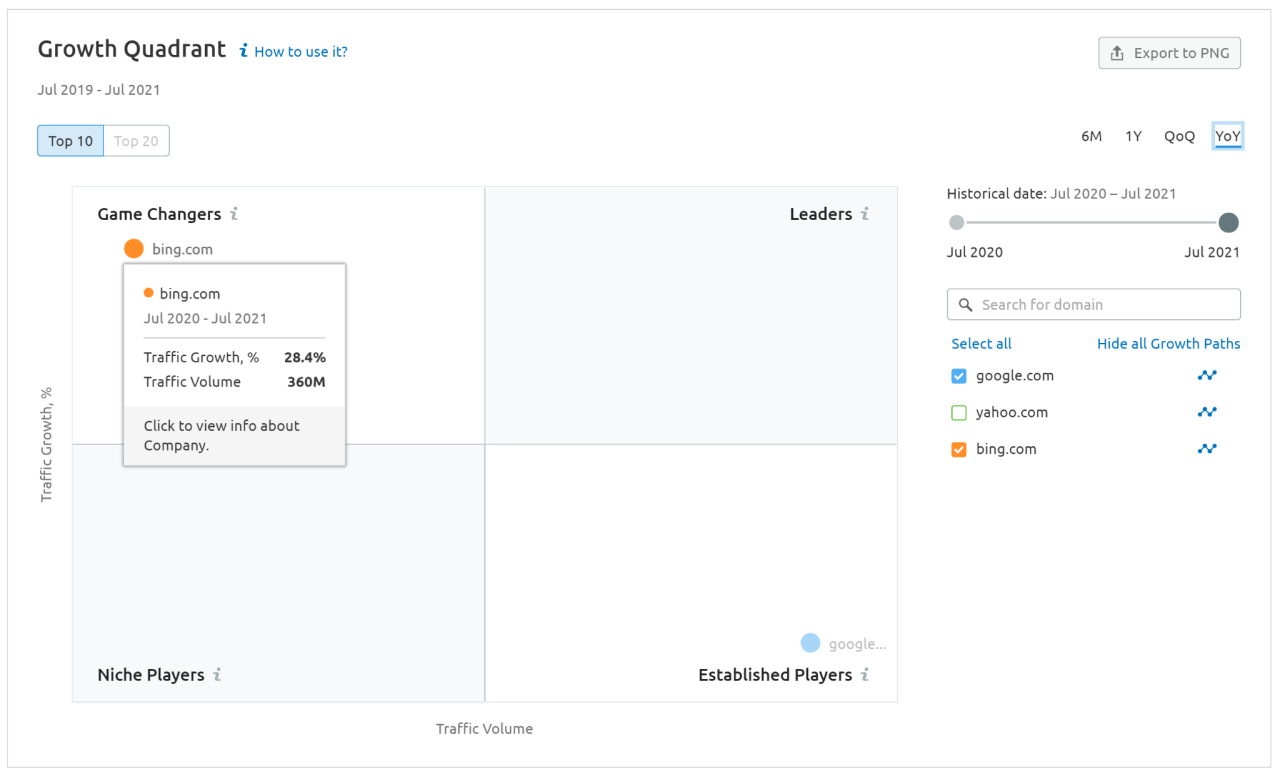Select the QoQ comparison period
Image resolution: width=1280 pixels, height=774 pixels.
coord(1179,136)
